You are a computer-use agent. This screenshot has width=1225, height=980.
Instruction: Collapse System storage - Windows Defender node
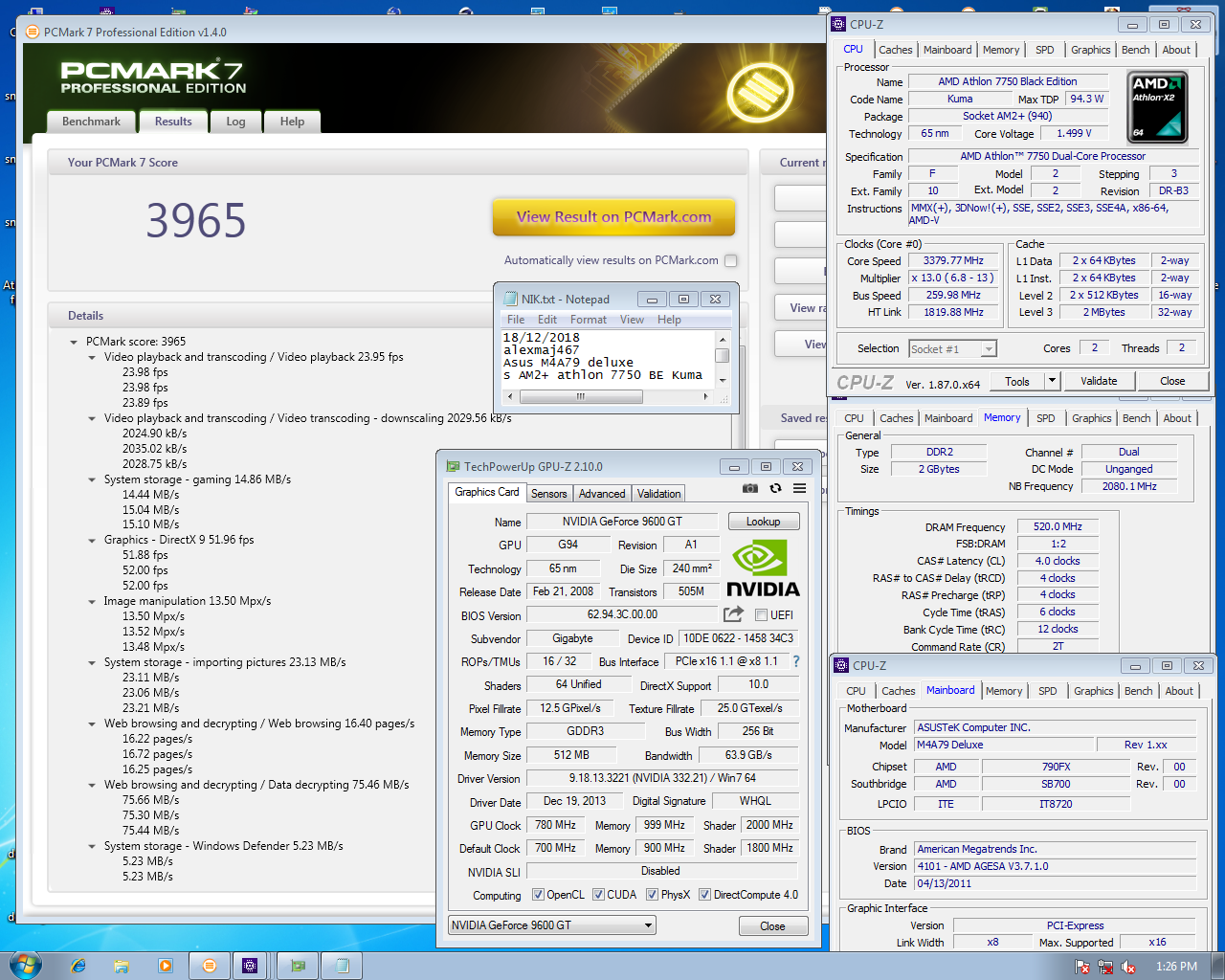tap(92, 847)
